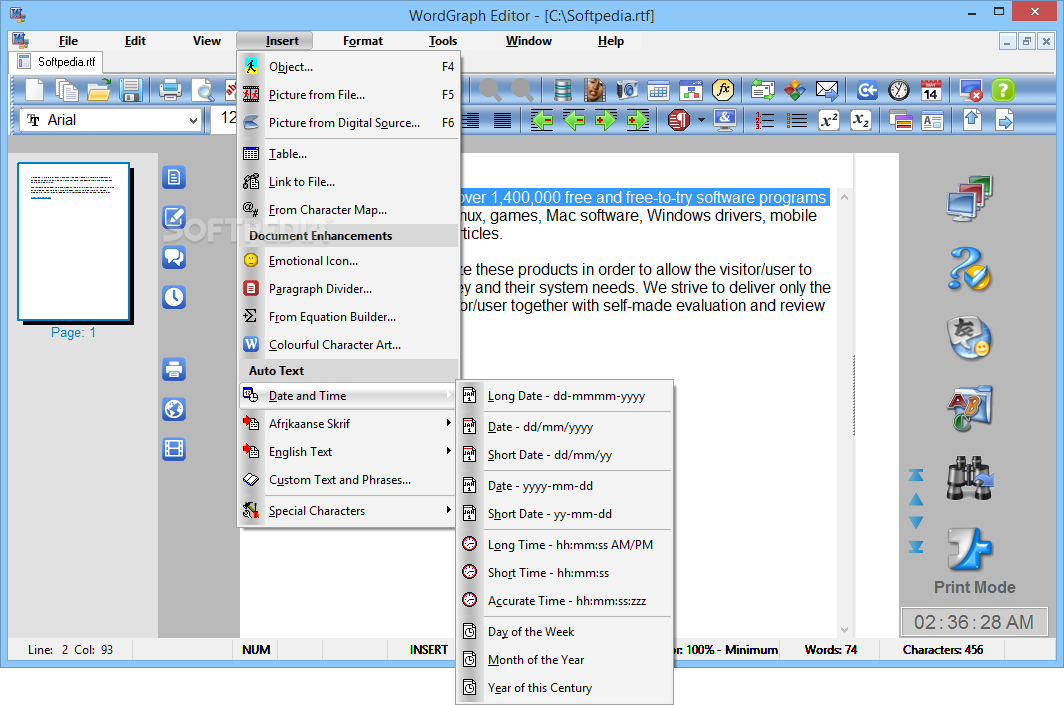The height and width of the screenshot is (705, 1064).
Task: Open print preview with the magnifier page icon
Action: [x=202, y=90]
